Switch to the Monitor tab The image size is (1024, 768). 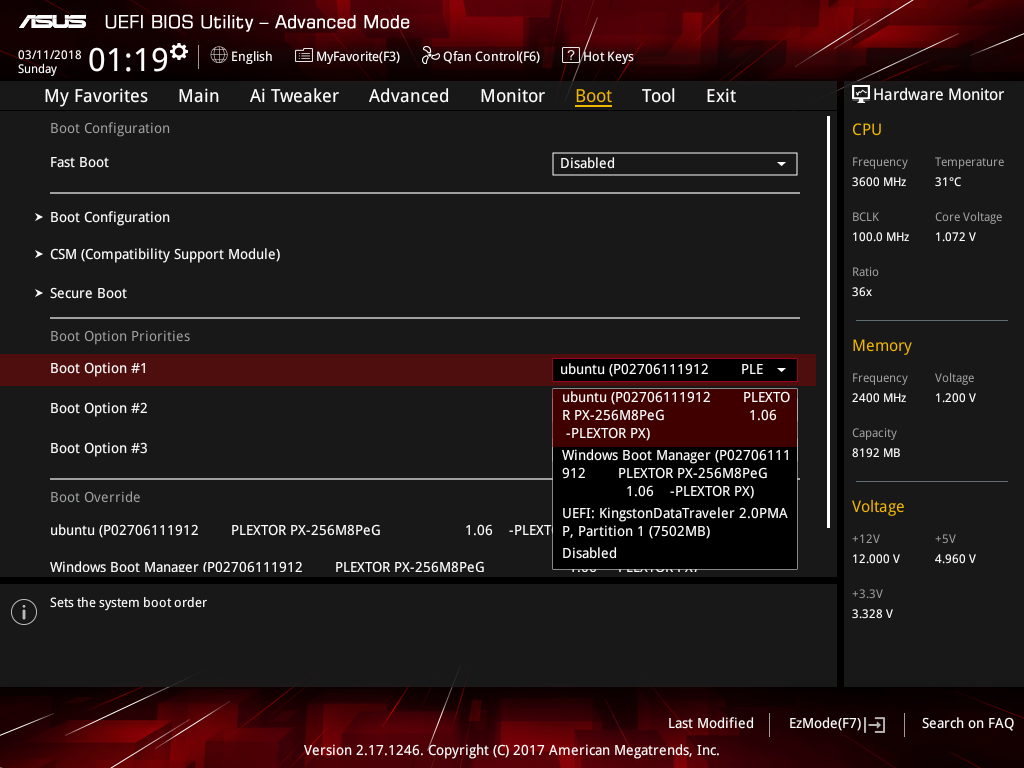click(513, 96)
